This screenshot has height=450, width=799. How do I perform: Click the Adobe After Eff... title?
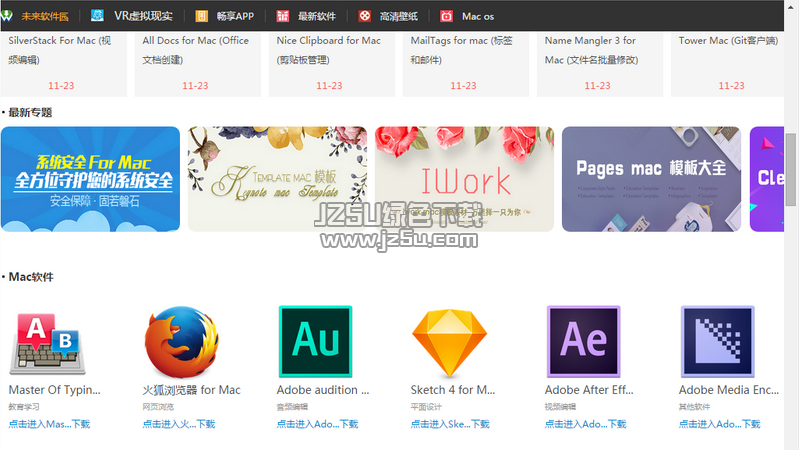pyautogui.click(x=589, y=390)
